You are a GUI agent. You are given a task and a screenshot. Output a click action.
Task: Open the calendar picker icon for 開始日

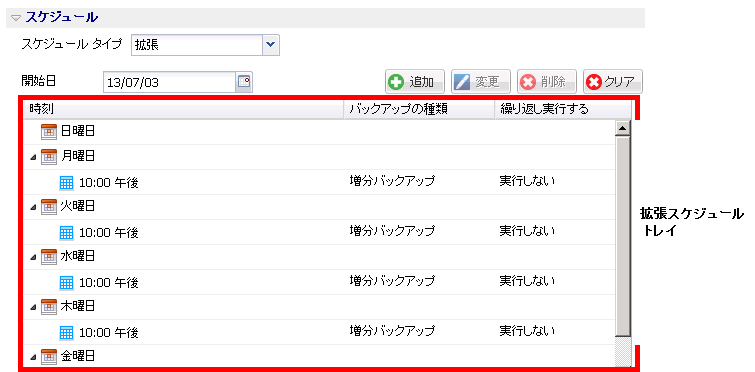[x=245, y=82]
